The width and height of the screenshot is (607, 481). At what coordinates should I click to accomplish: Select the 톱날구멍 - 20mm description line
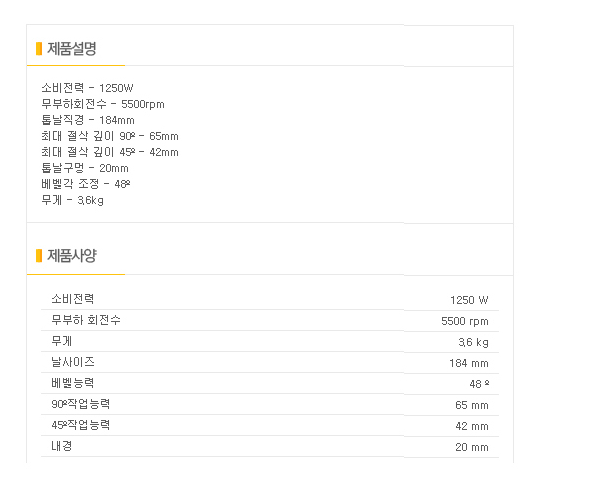[x=85, y=168]
